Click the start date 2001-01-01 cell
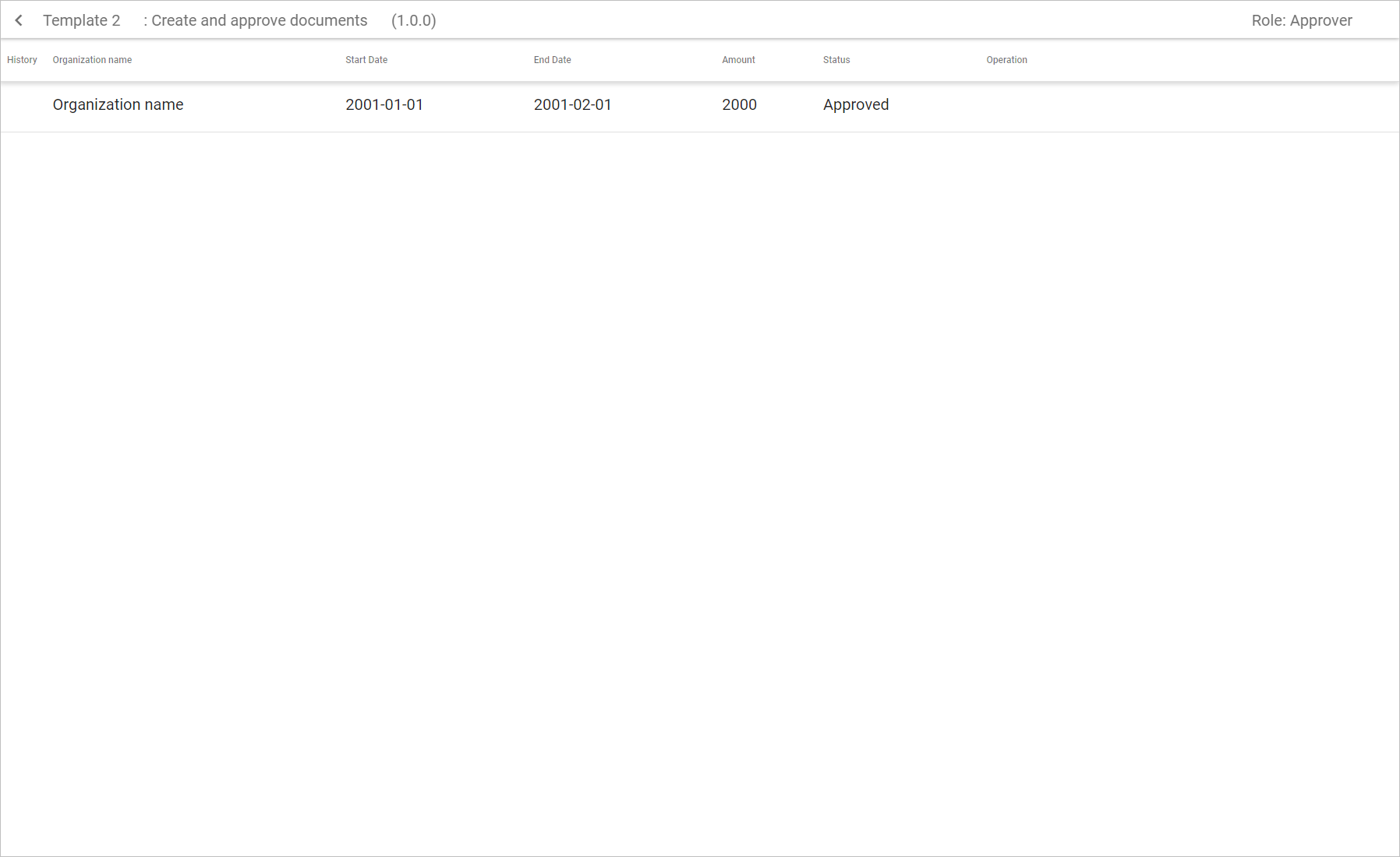Viewport: 1400px width, 857px height. [384, 104]
